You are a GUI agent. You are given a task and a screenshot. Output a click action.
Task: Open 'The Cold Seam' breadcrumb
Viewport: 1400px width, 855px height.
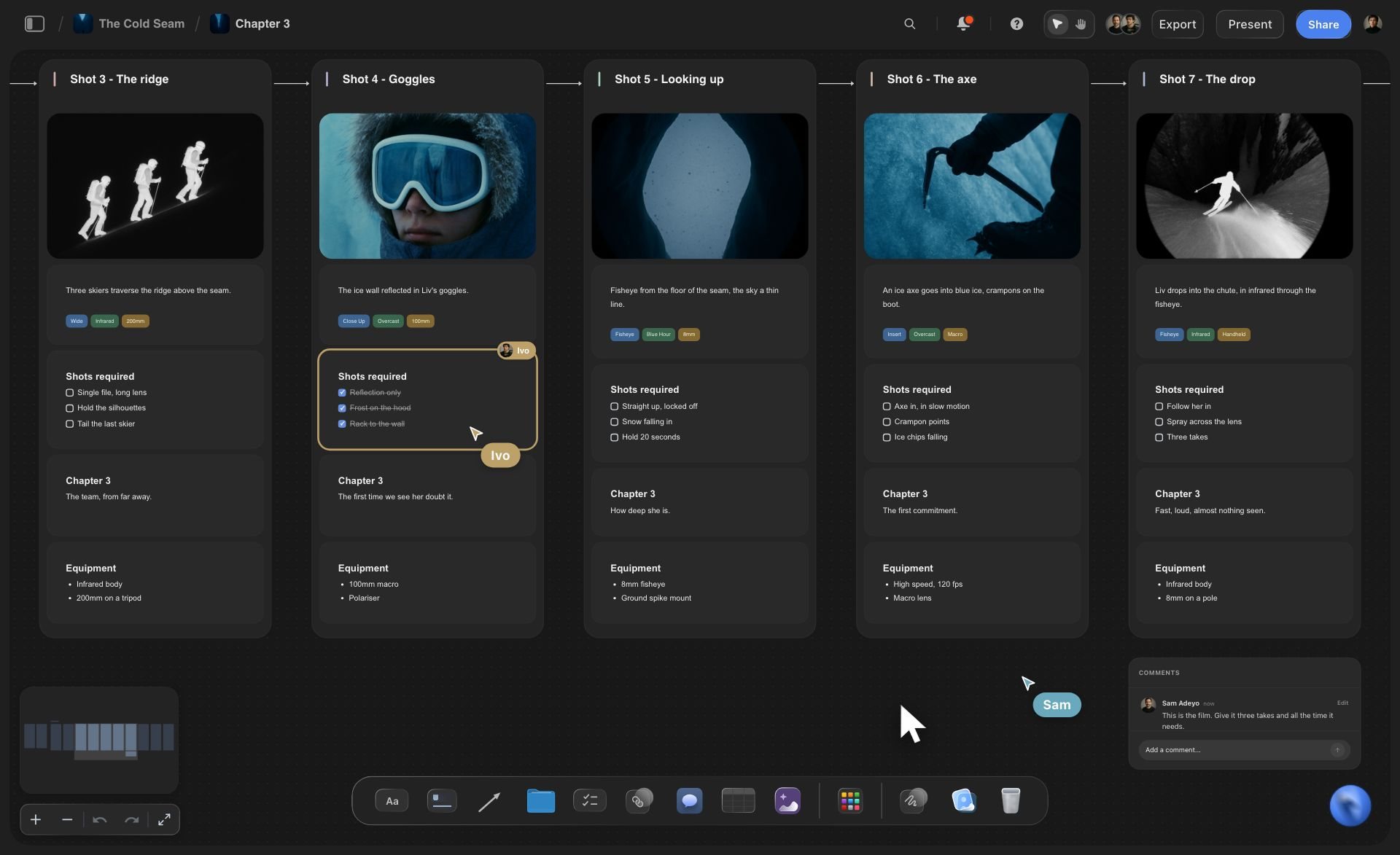pos(130,23)
